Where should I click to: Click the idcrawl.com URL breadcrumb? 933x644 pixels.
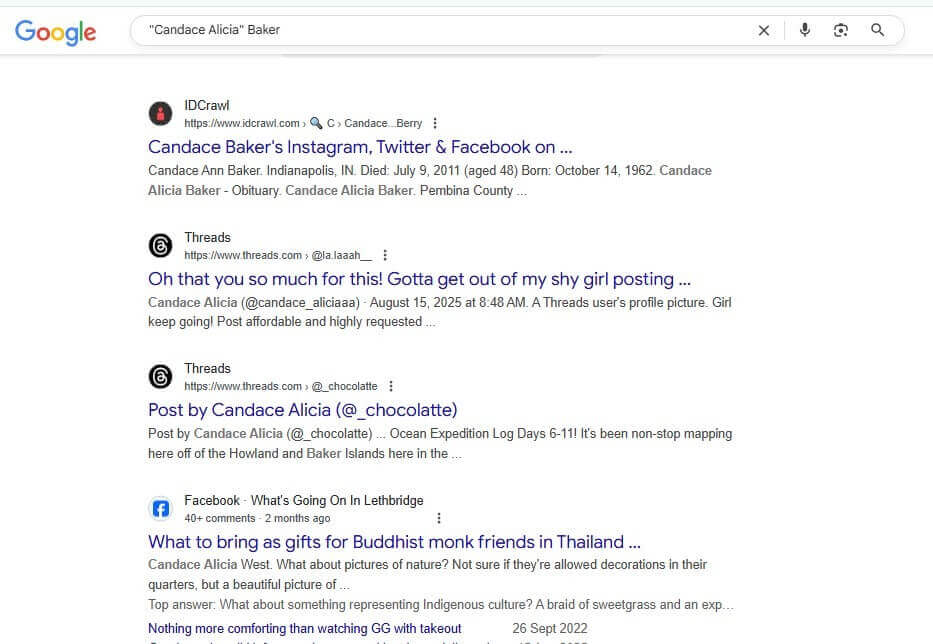242,124
